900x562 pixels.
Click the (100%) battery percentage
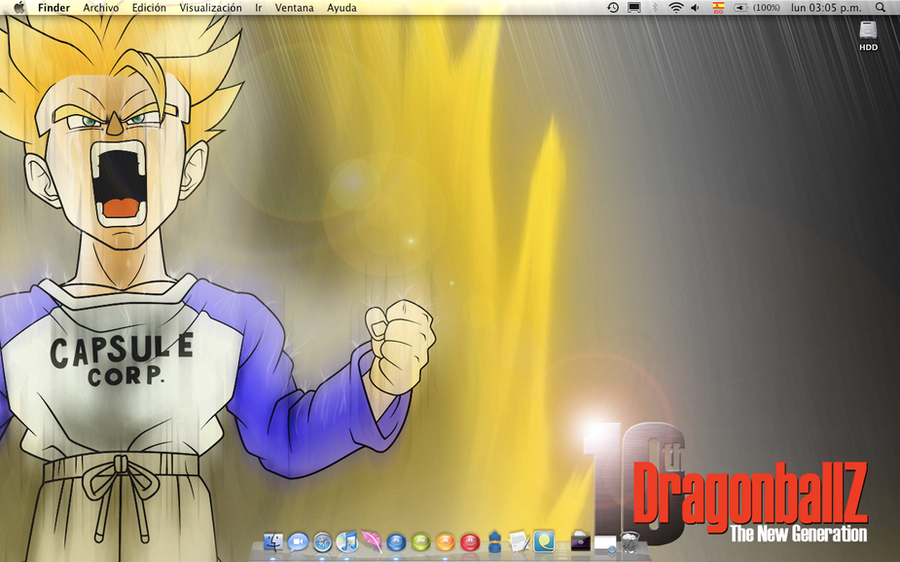point(766,8)
